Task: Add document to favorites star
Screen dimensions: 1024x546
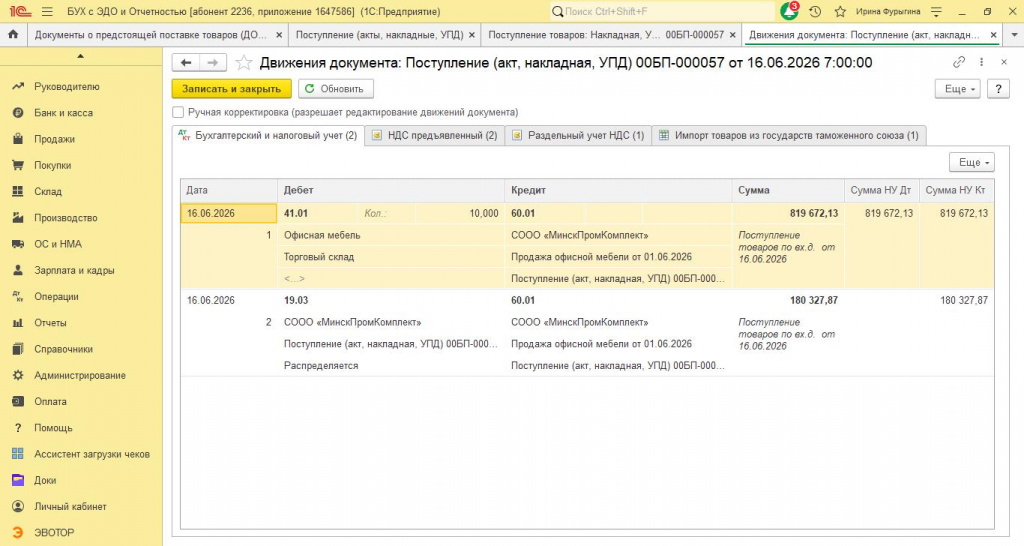Action: (244, 63)
